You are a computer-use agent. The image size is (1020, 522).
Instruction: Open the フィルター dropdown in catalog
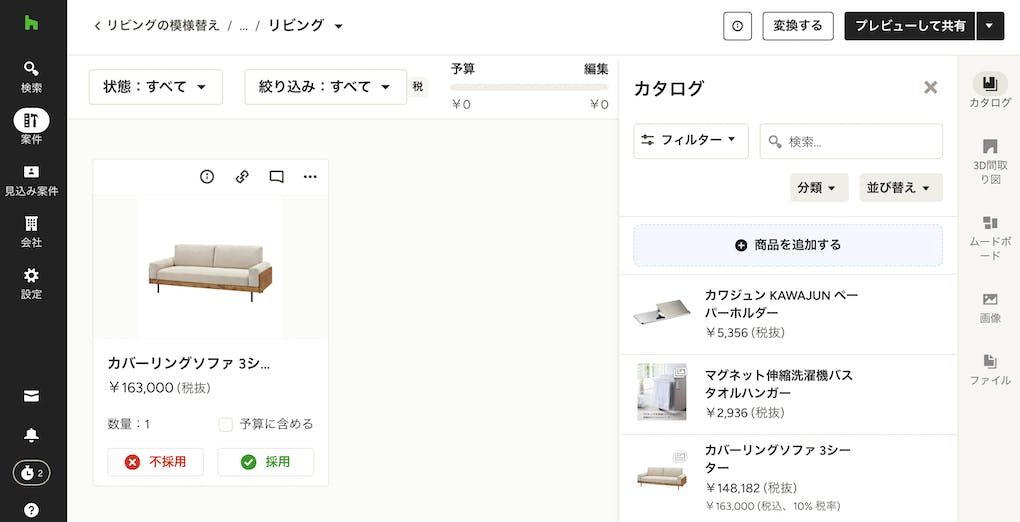690,140
